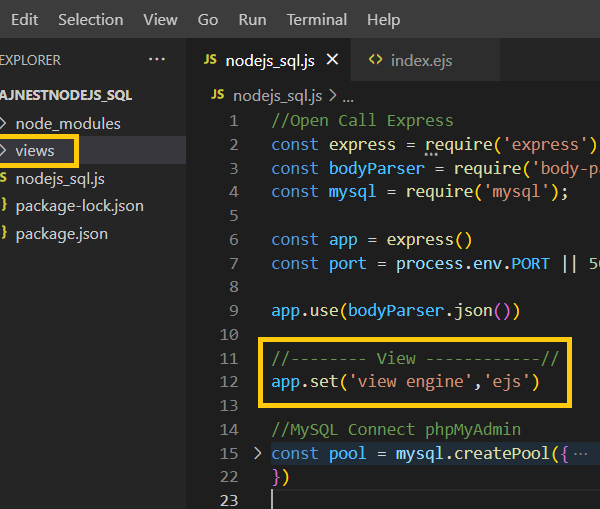Screen dimensions: 600x509
Task: Place cursor on the app.set 'view engine' line
Action: 405,382
